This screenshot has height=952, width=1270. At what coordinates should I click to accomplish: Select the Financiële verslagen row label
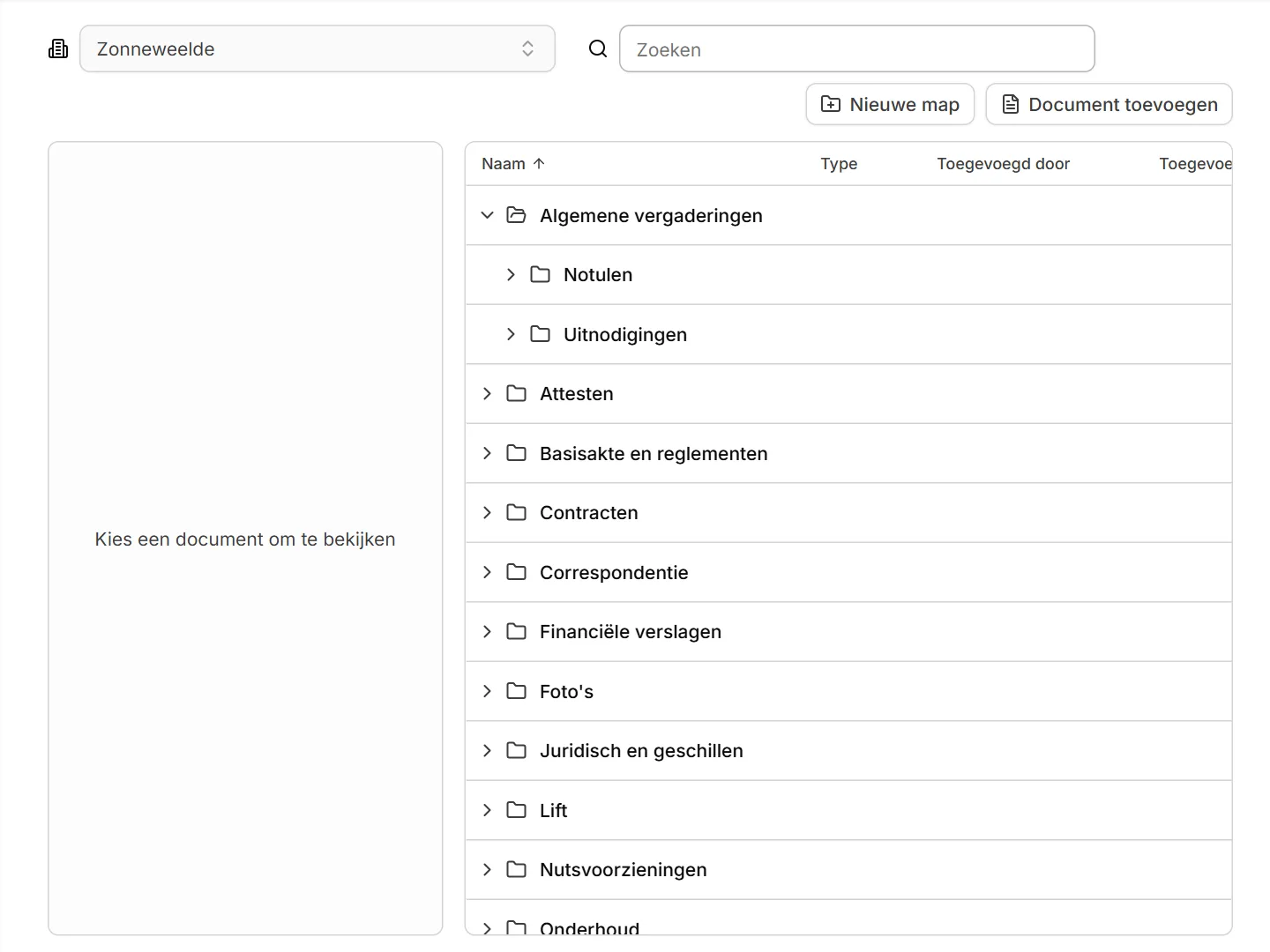point(631,632)
